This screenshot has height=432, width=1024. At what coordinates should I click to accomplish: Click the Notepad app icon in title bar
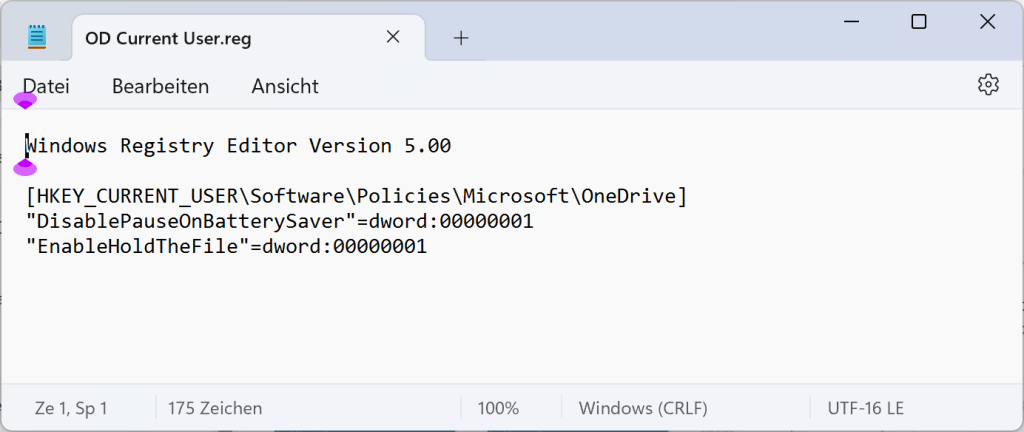(x=37, y=38)
